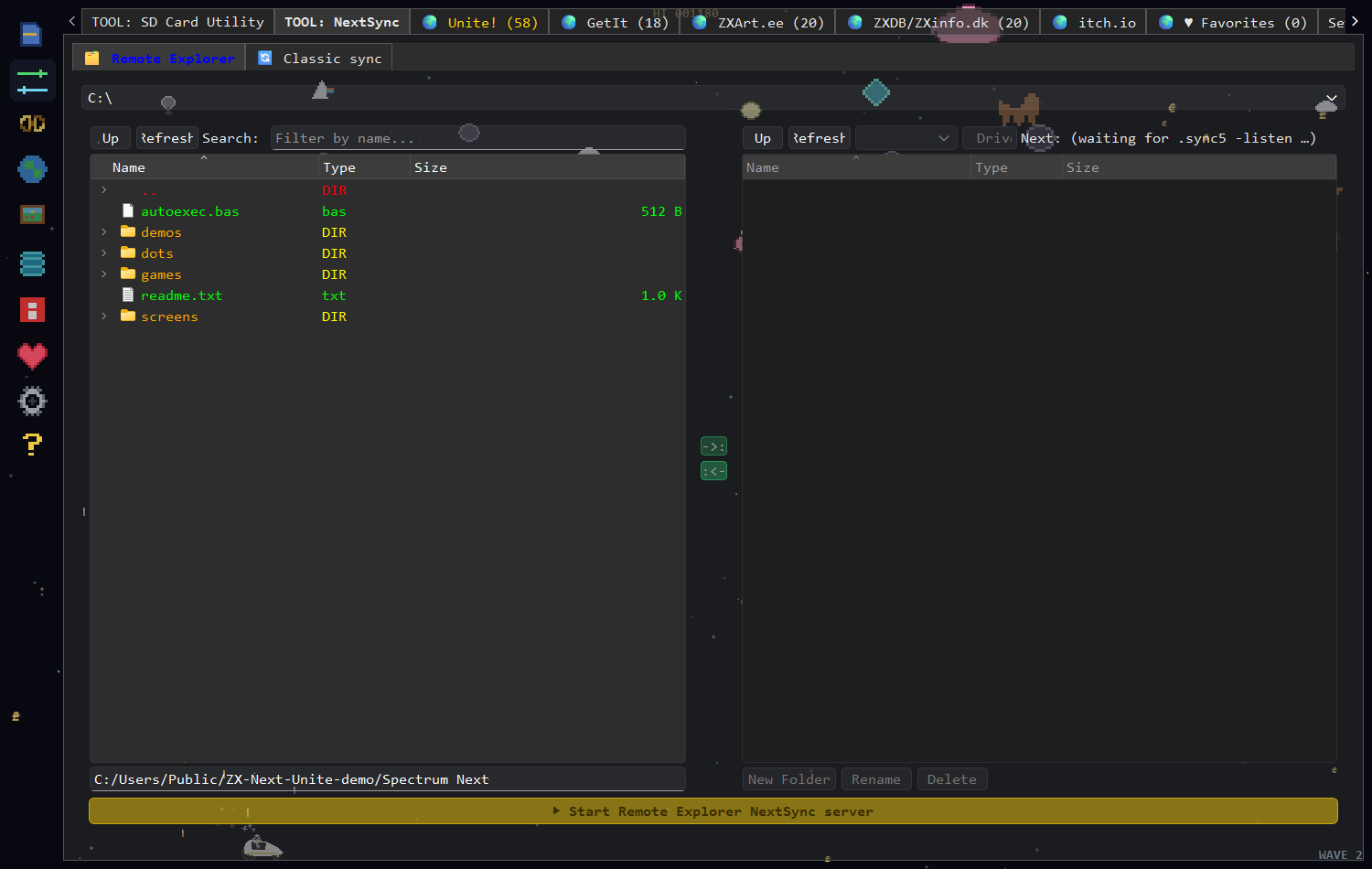The width and height of the screenshot is (1372, 869).
Task: Switch to the Classic sync tab
Action: [x=319, y=58]
